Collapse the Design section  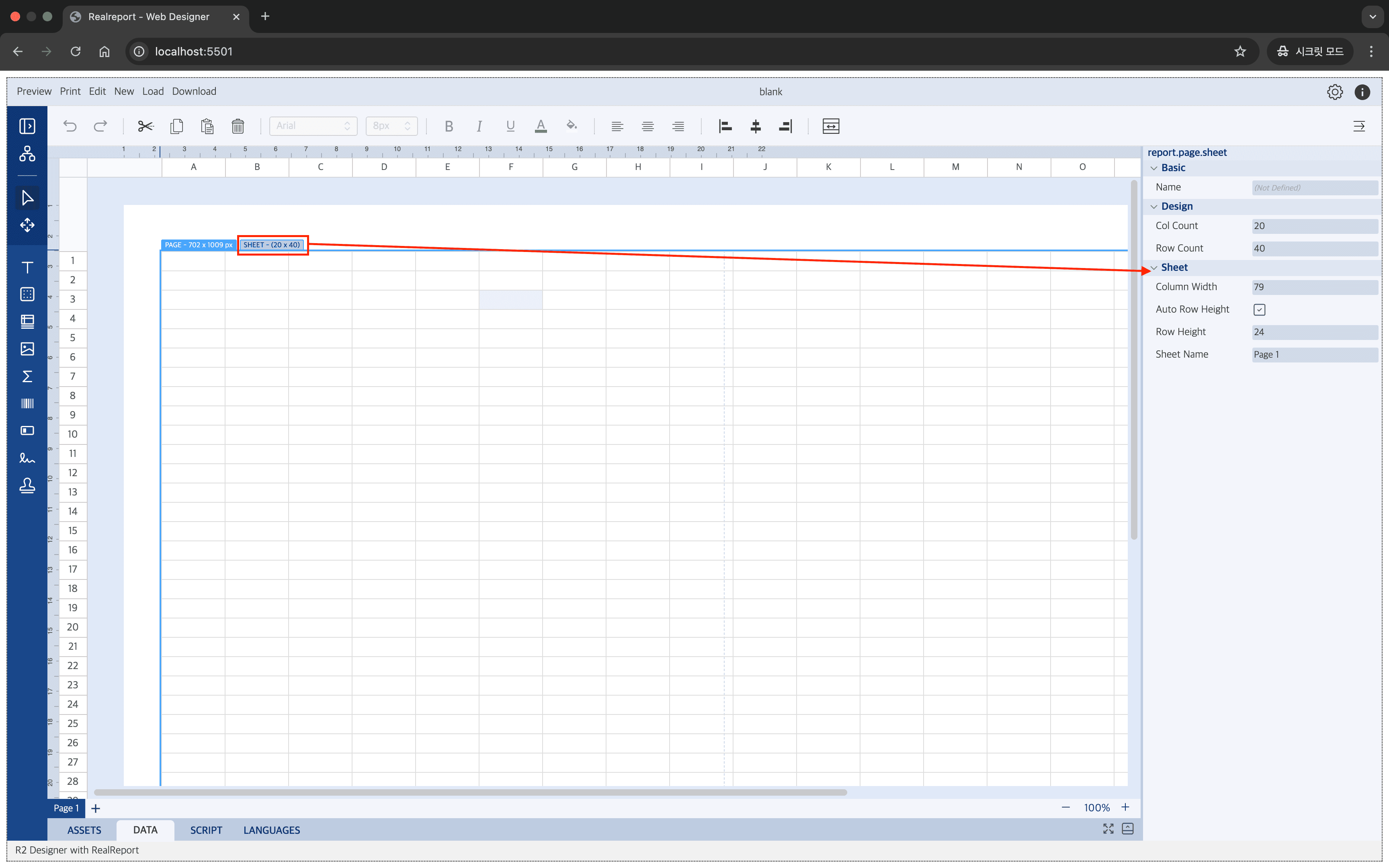[x=1153, y=206]
